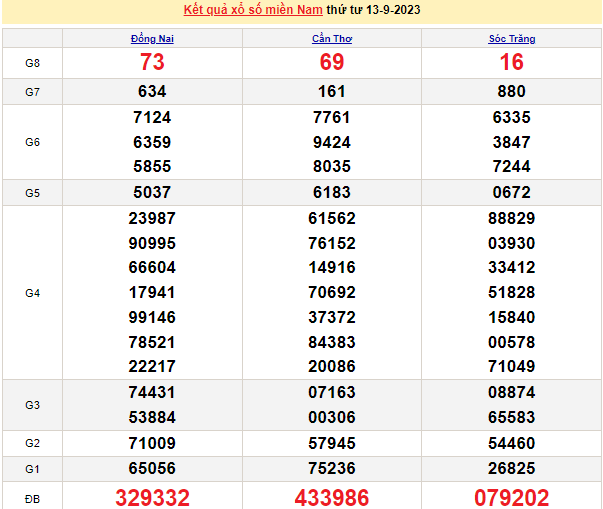Click the red G8 number 16
Screen dimensions: 603x509
[x=511, y=62]
